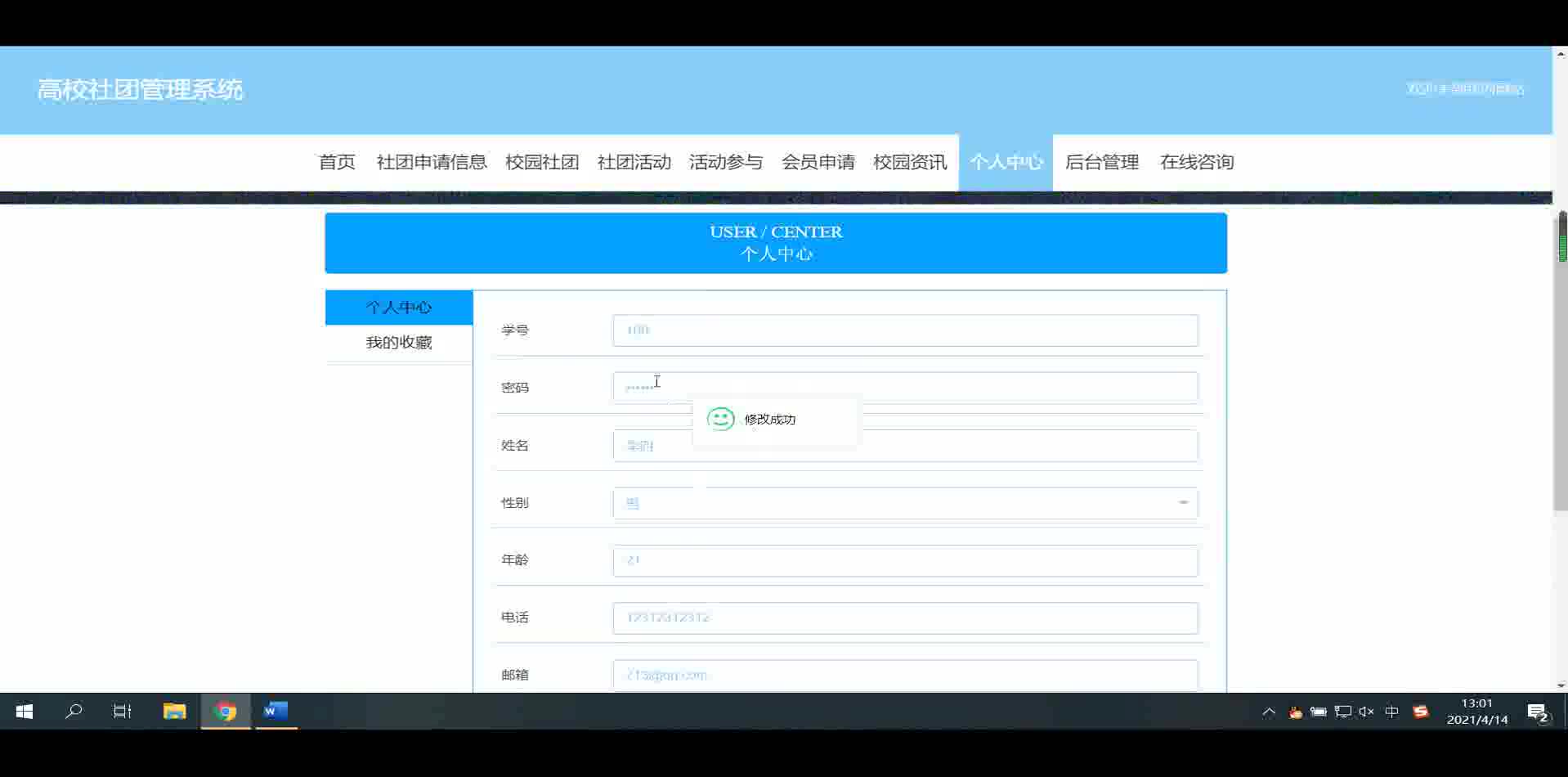The height and width of the screenshot is (777, 1568).
Task: Open 校园社团 menu item
Action: [x=542, y=162]
